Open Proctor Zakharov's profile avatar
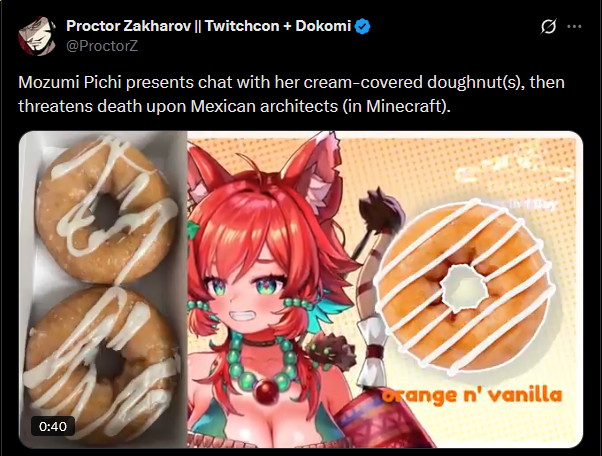Image resolution: width=602 pixels, height=456 pixels. pyautogui.click(x=37, y=36)
